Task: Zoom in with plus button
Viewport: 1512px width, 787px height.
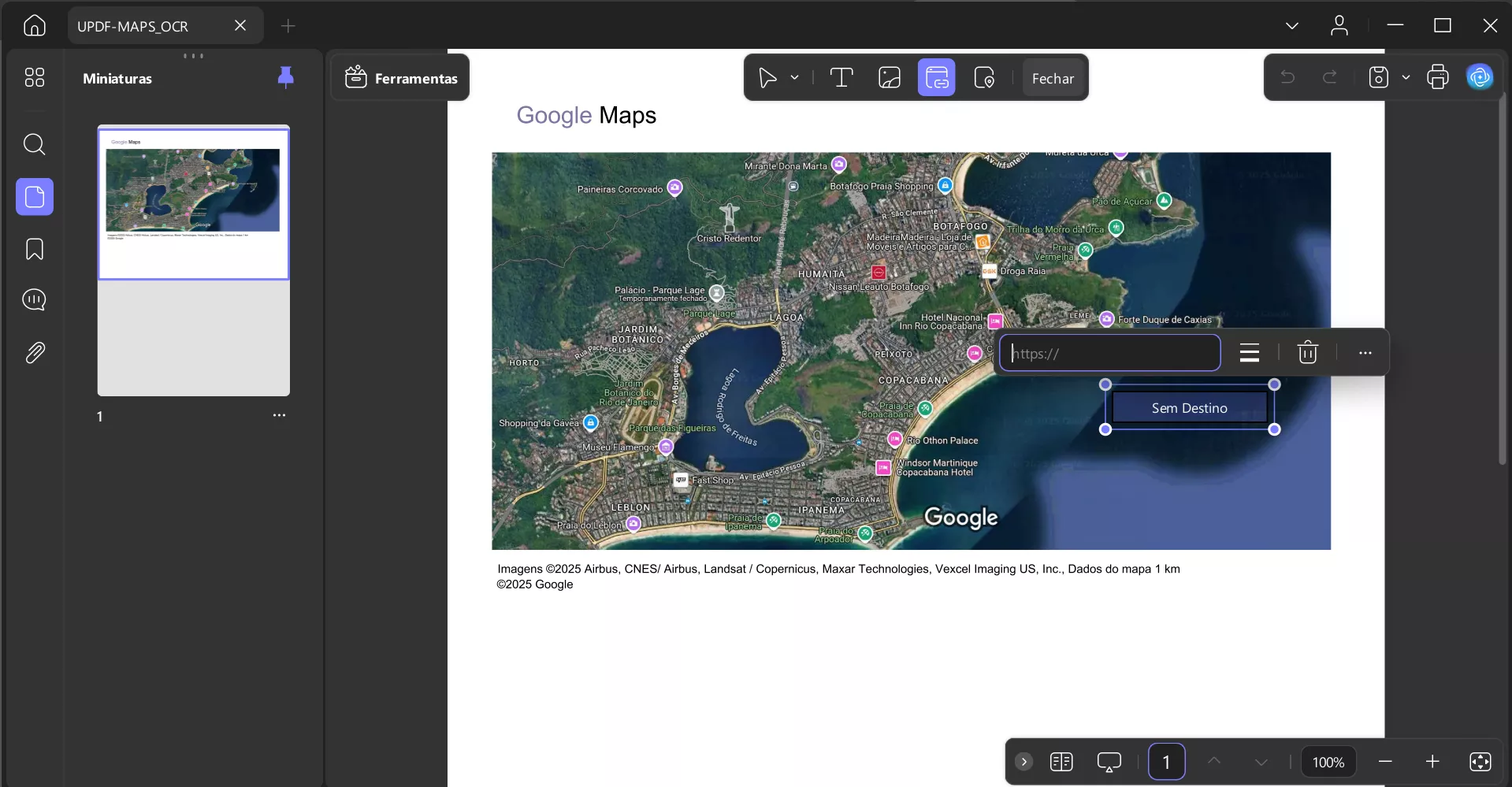Action: click(1432, 762)
